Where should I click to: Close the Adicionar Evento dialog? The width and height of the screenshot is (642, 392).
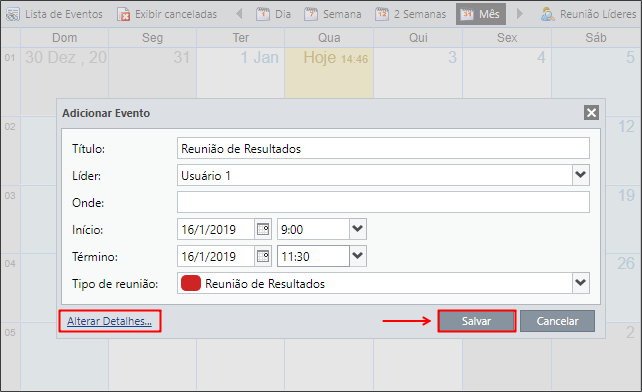591,113
